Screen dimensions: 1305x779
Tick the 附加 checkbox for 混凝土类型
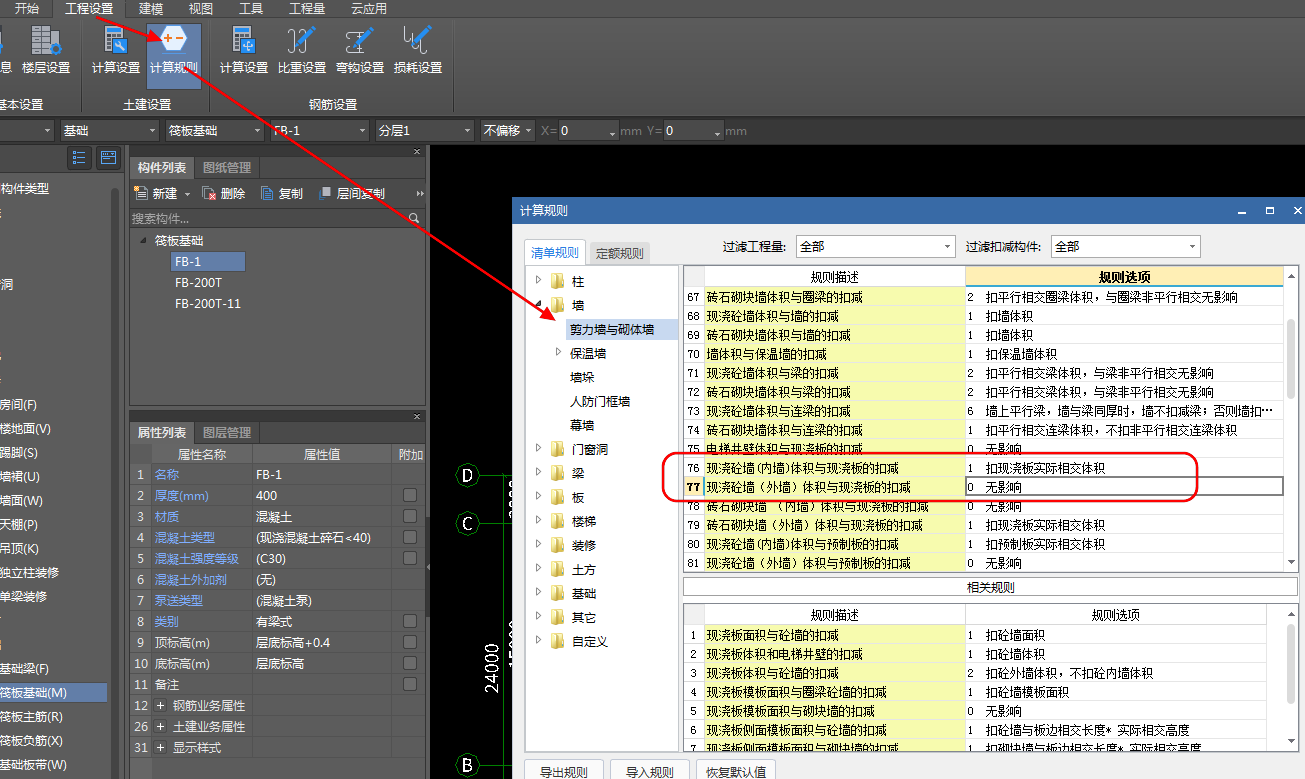pyautogui.click(x=410, y=538)
